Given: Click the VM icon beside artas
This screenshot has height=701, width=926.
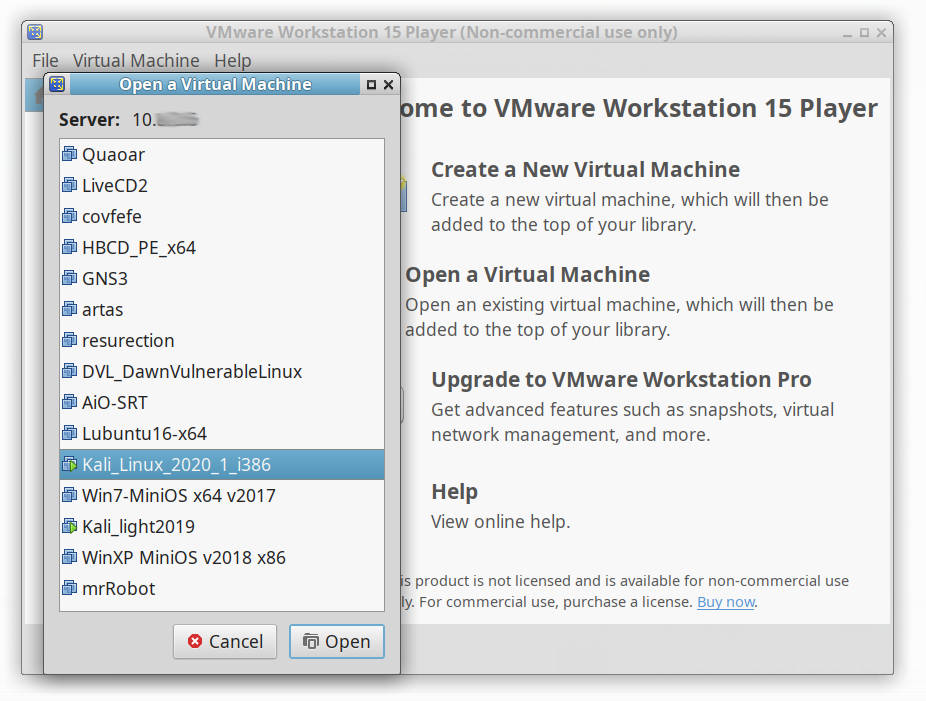Looking at the screenshot, I should tap(70, 309).
